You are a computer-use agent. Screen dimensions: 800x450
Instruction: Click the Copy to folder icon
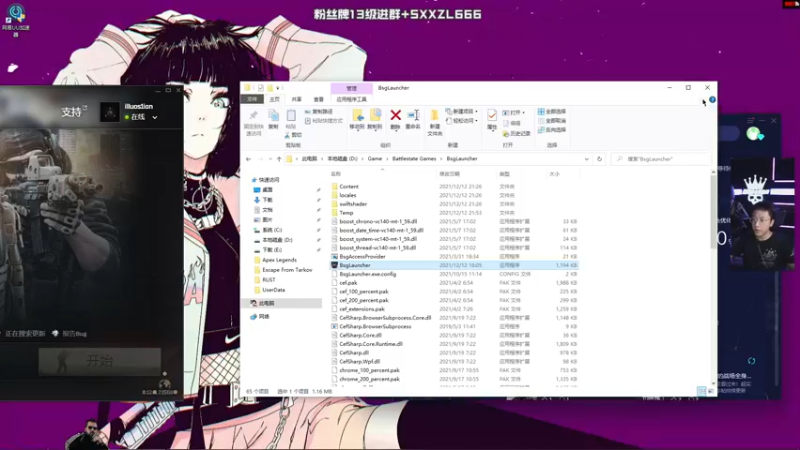(375, 115)
